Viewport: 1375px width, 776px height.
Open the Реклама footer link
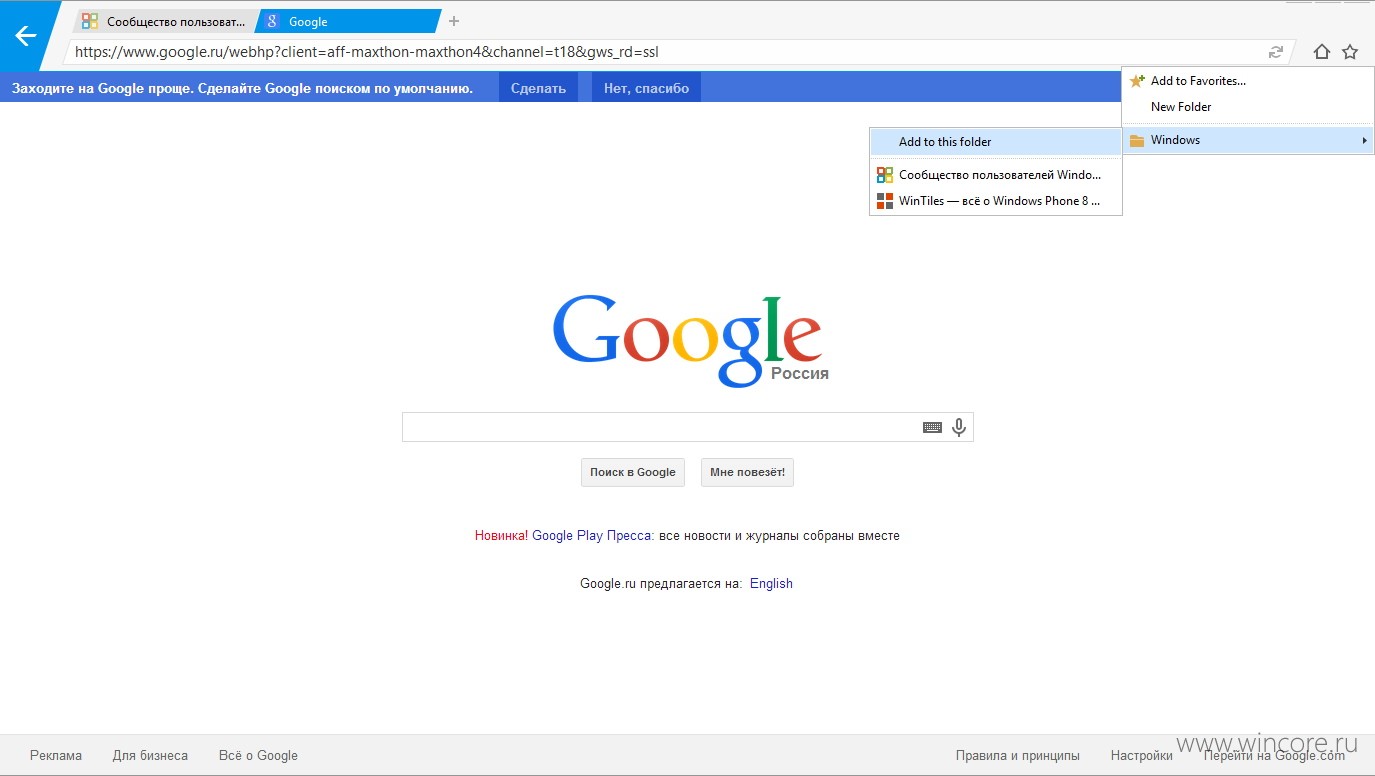(x=56, y=756)
